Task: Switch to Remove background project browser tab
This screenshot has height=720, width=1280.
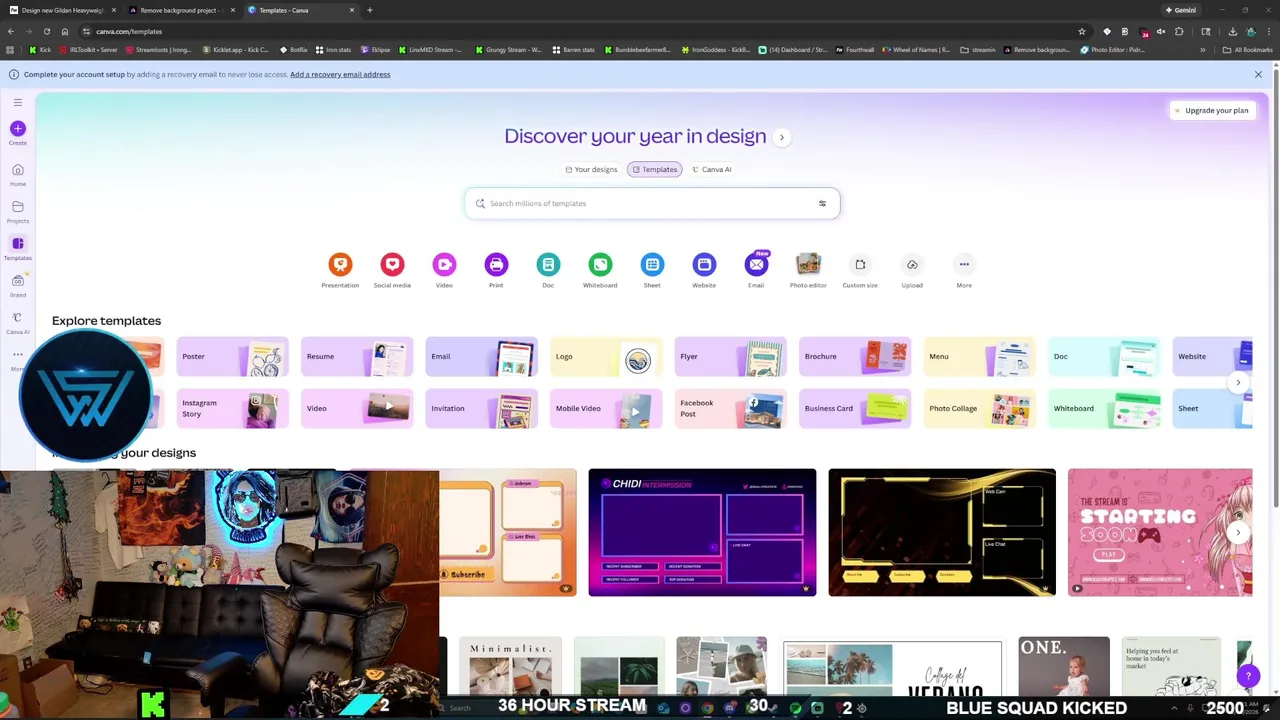Action: [180, 10]
